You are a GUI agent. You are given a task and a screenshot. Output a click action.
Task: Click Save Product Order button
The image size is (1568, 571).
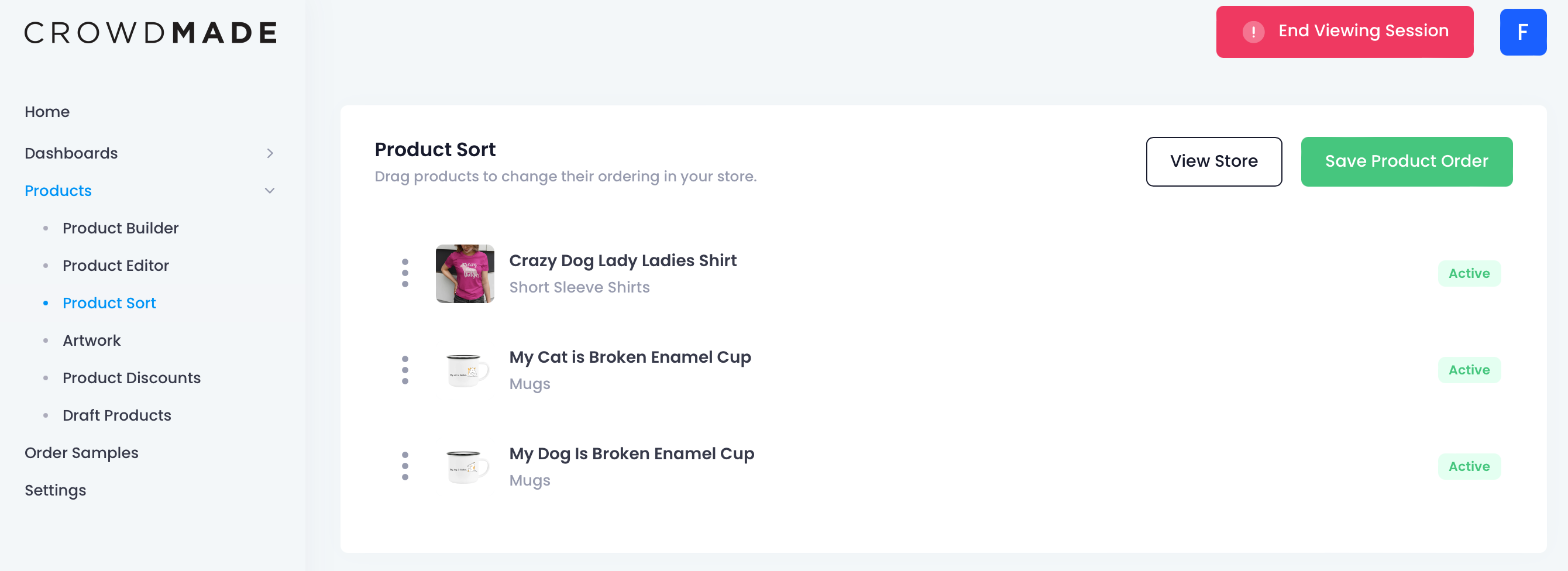point(1406,161)
